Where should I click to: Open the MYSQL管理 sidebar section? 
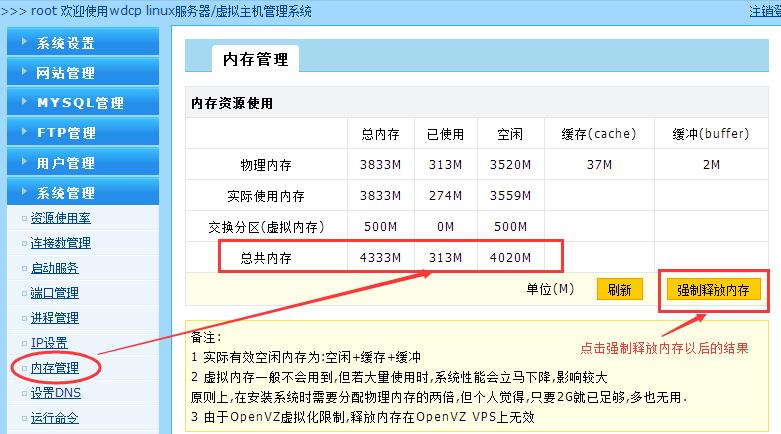[x=80, y=103]
